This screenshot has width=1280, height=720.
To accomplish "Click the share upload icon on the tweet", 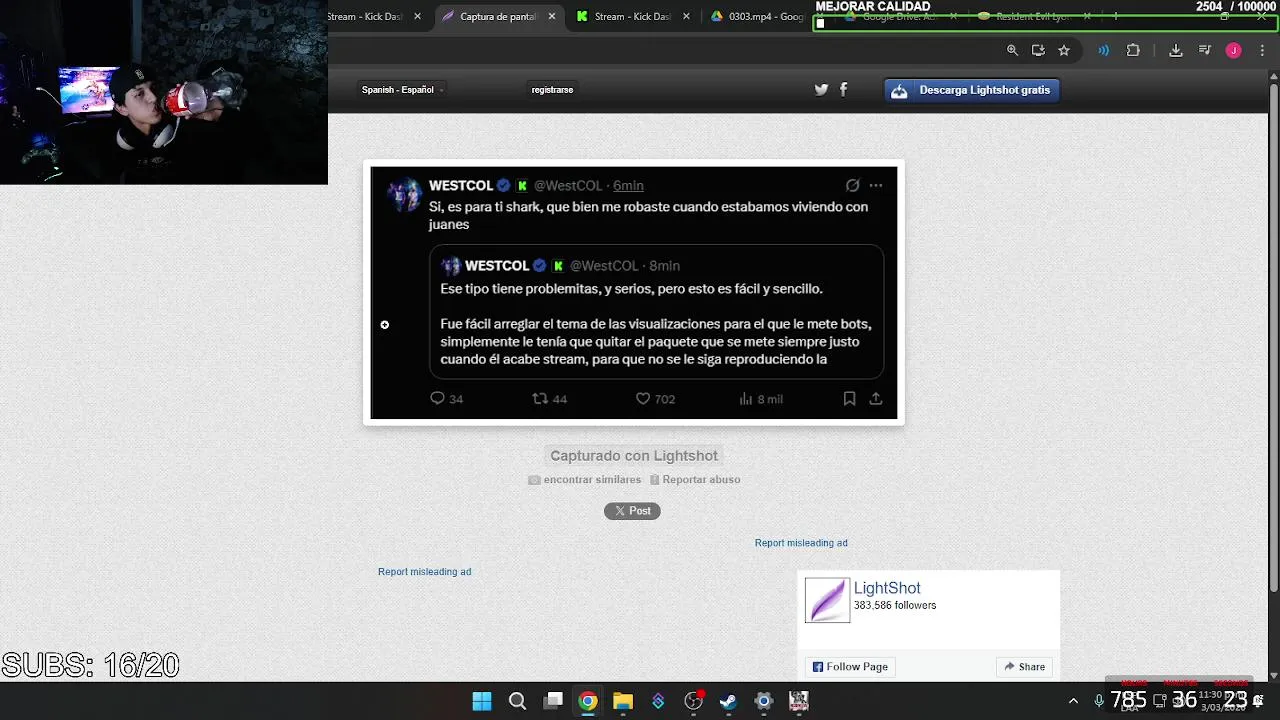I will point(876,398).
